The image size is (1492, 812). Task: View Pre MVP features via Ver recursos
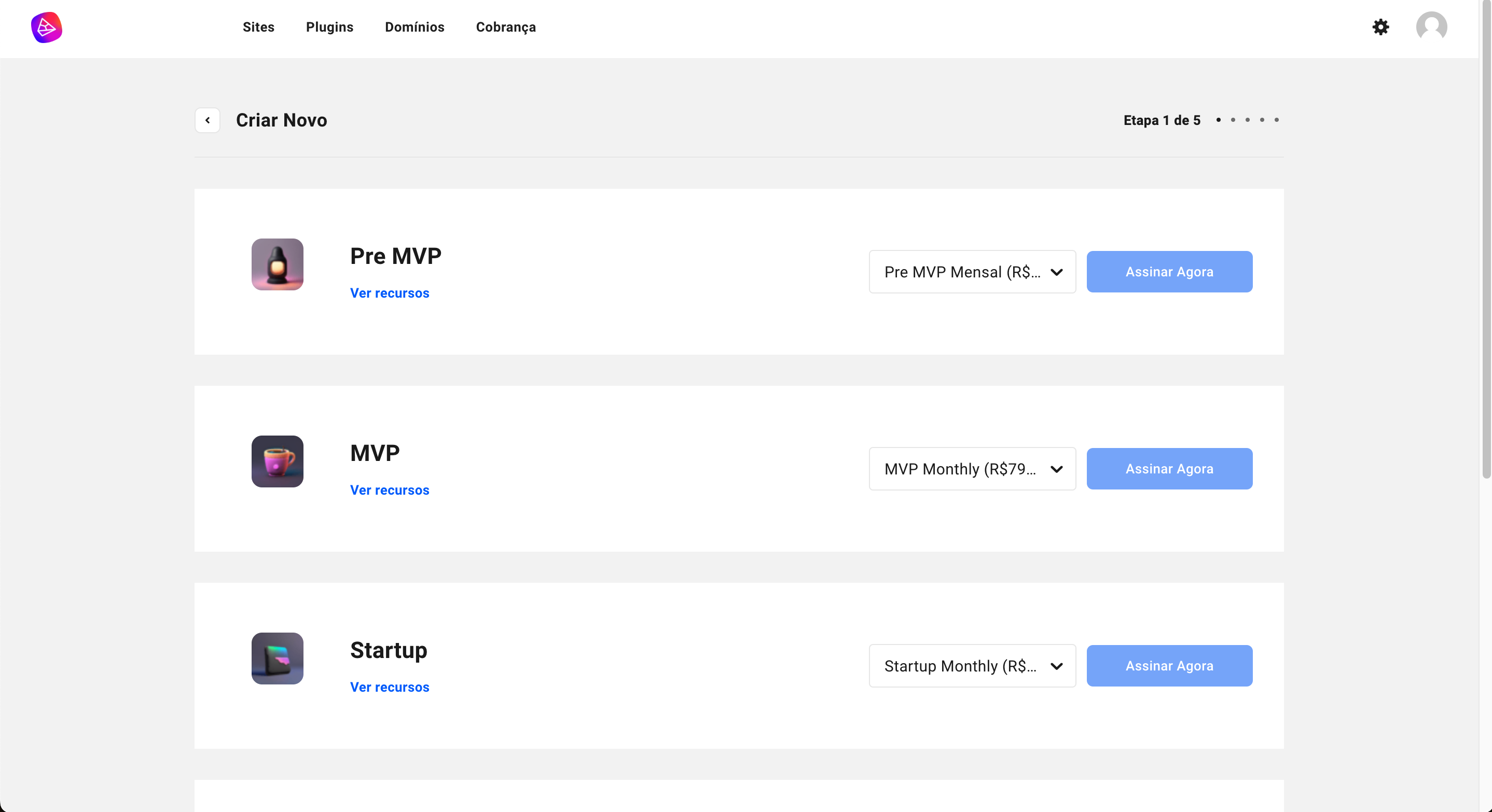click(390, 293)
